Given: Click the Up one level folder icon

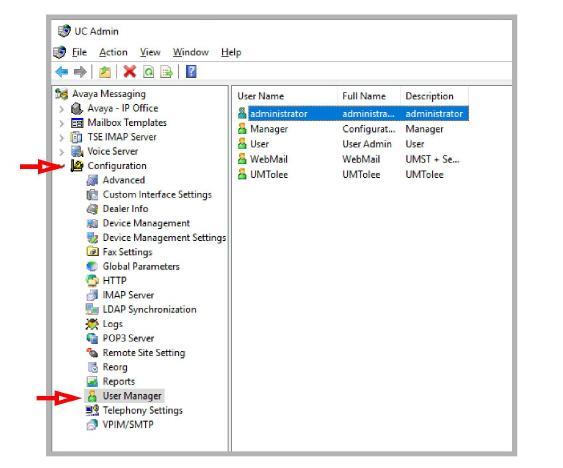Looking at the screenshot, I should coord(105,71).
